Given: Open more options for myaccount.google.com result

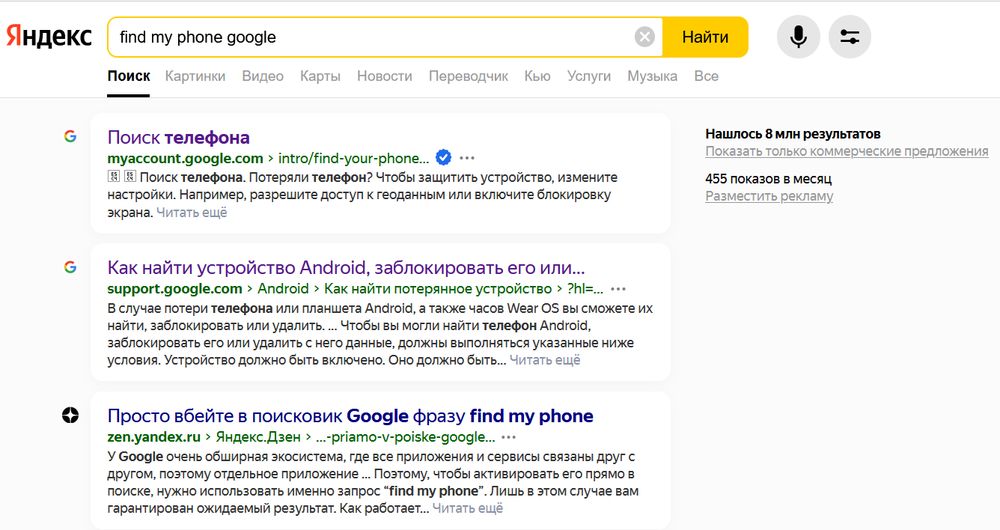Looking at the screenshot, I should [x=467, y=158].
